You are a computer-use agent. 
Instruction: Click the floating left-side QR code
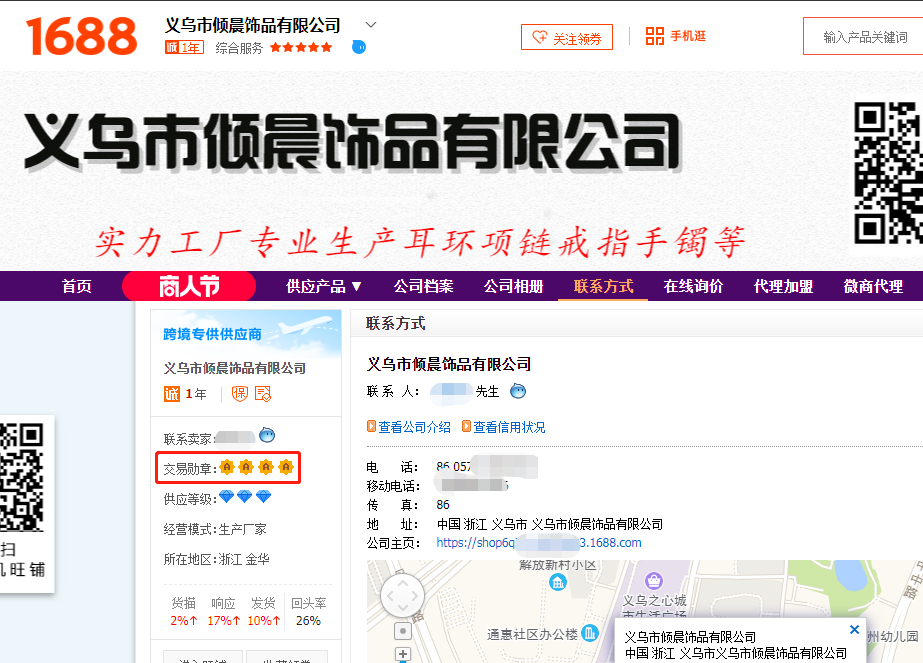22,478
